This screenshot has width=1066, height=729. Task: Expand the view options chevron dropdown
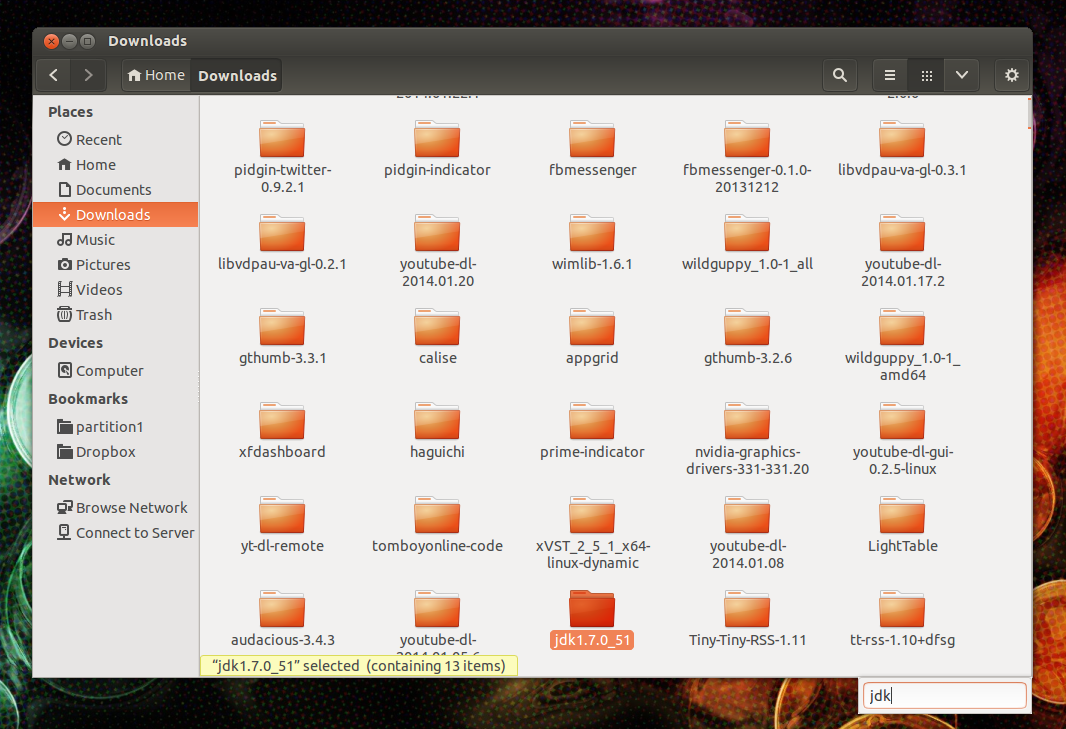point(961,75)
